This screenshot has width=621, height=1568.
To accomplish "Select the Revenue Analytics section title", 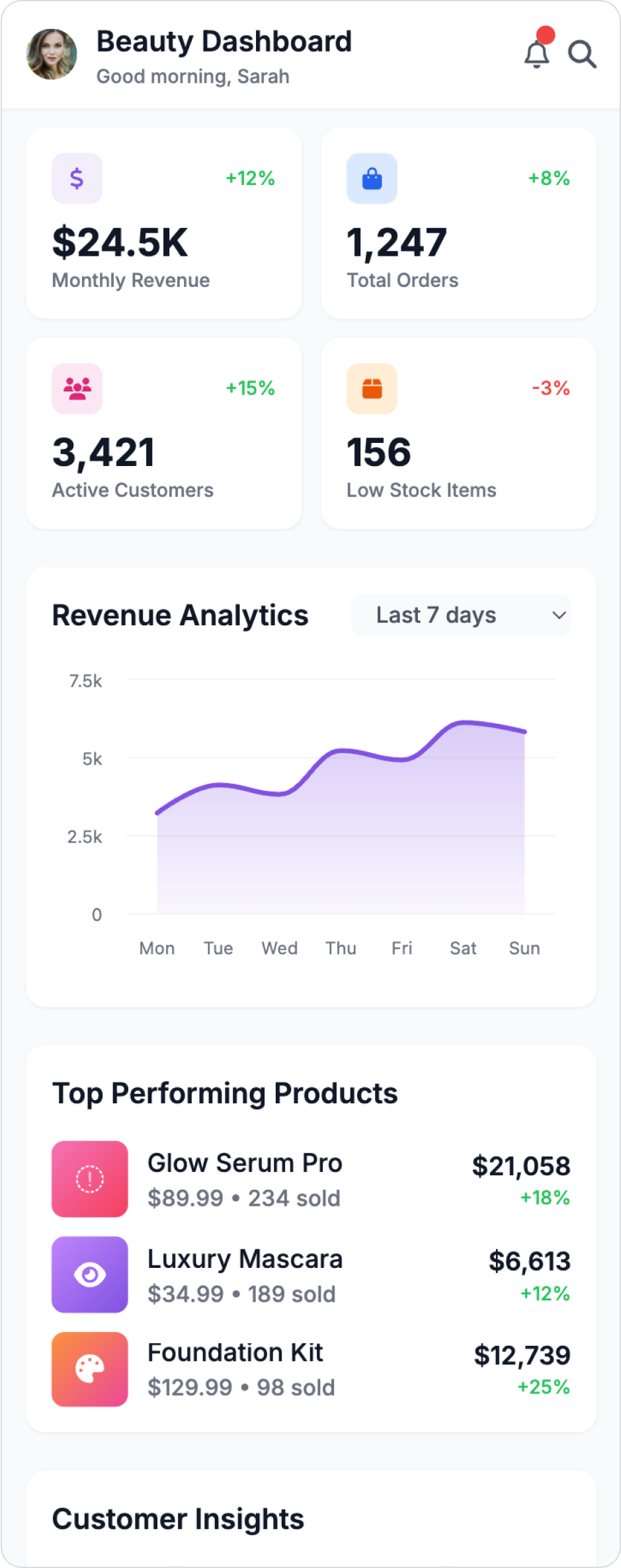I will [x=180, y=615].
